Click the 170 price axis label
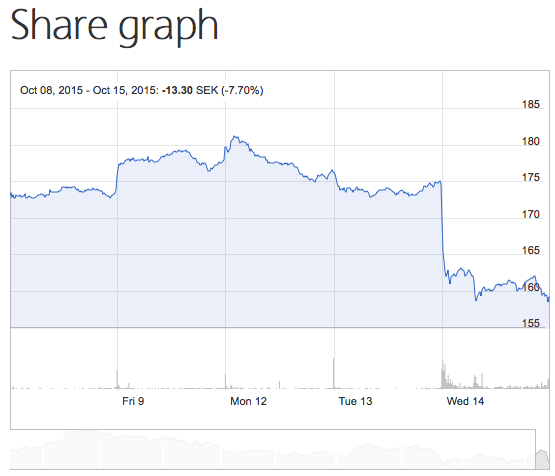The width and height of the screenshot is (555, 476). point(531,214)
